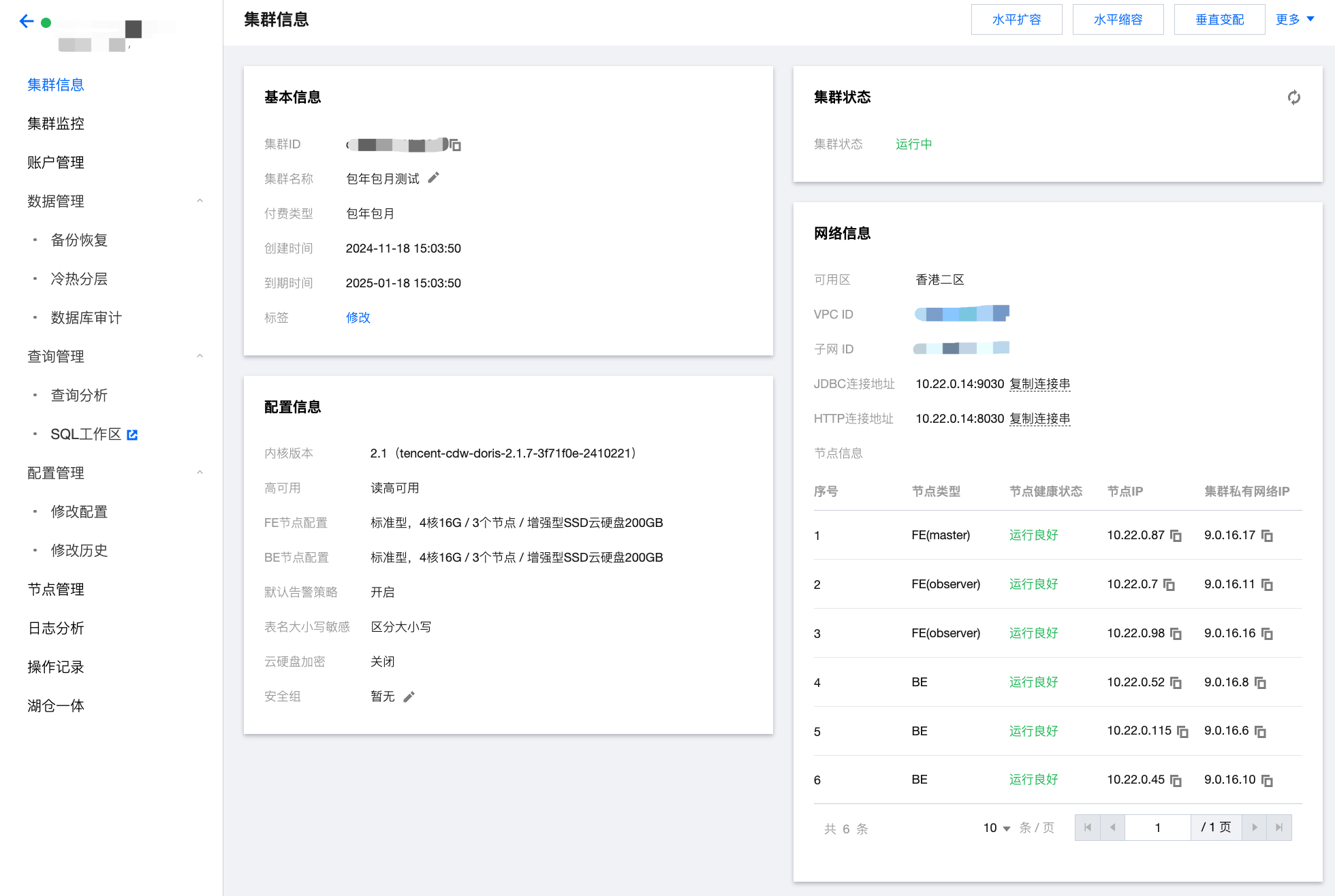Edit security group pencil icon
This screenshot has width=1335, height=896.
tap(409, 697)
